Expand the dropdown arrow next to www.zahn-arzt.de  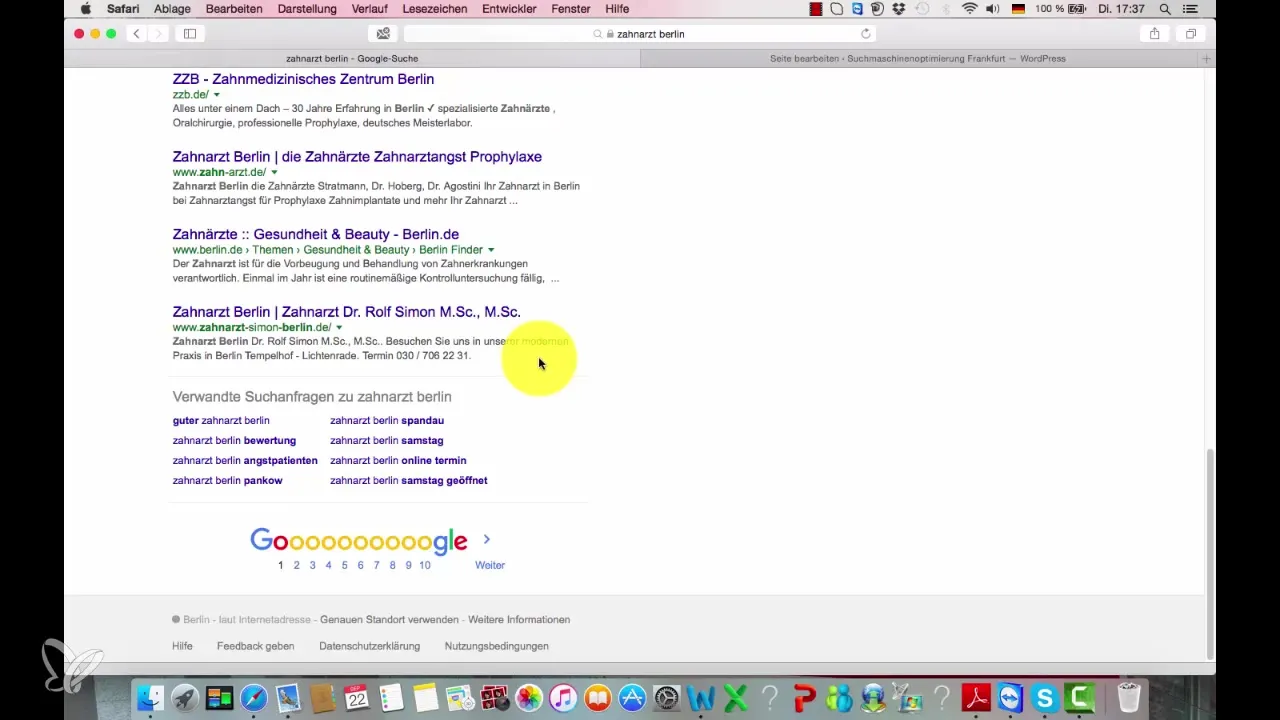coord(274,173)
